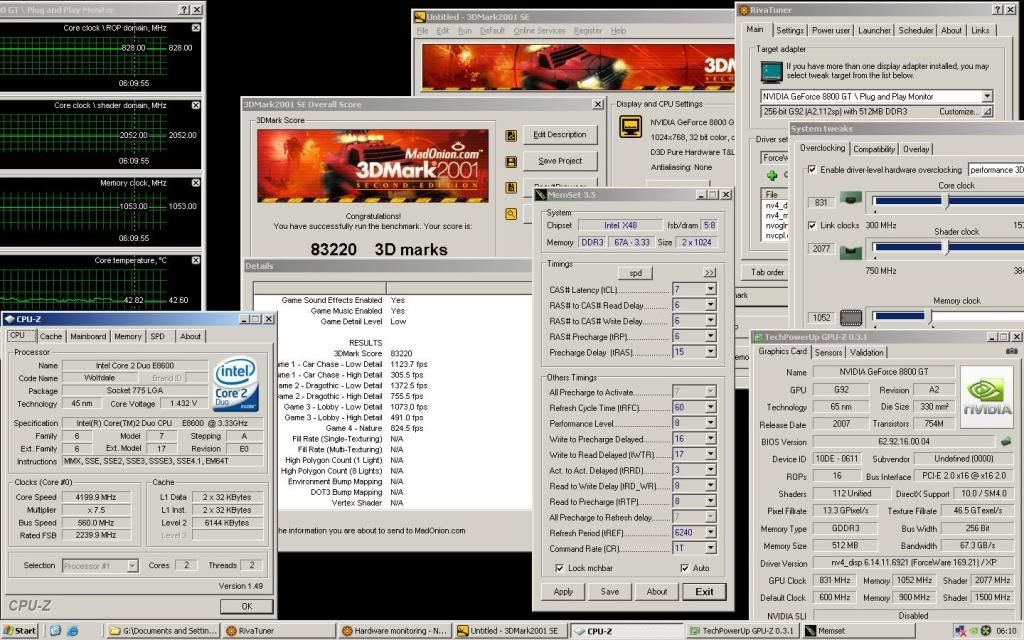Image resolution: width=1024 pixels, height=640 pixels.
Task: Click the camera icon next to GPU-Z BIOS Version
Action: 1005,441
